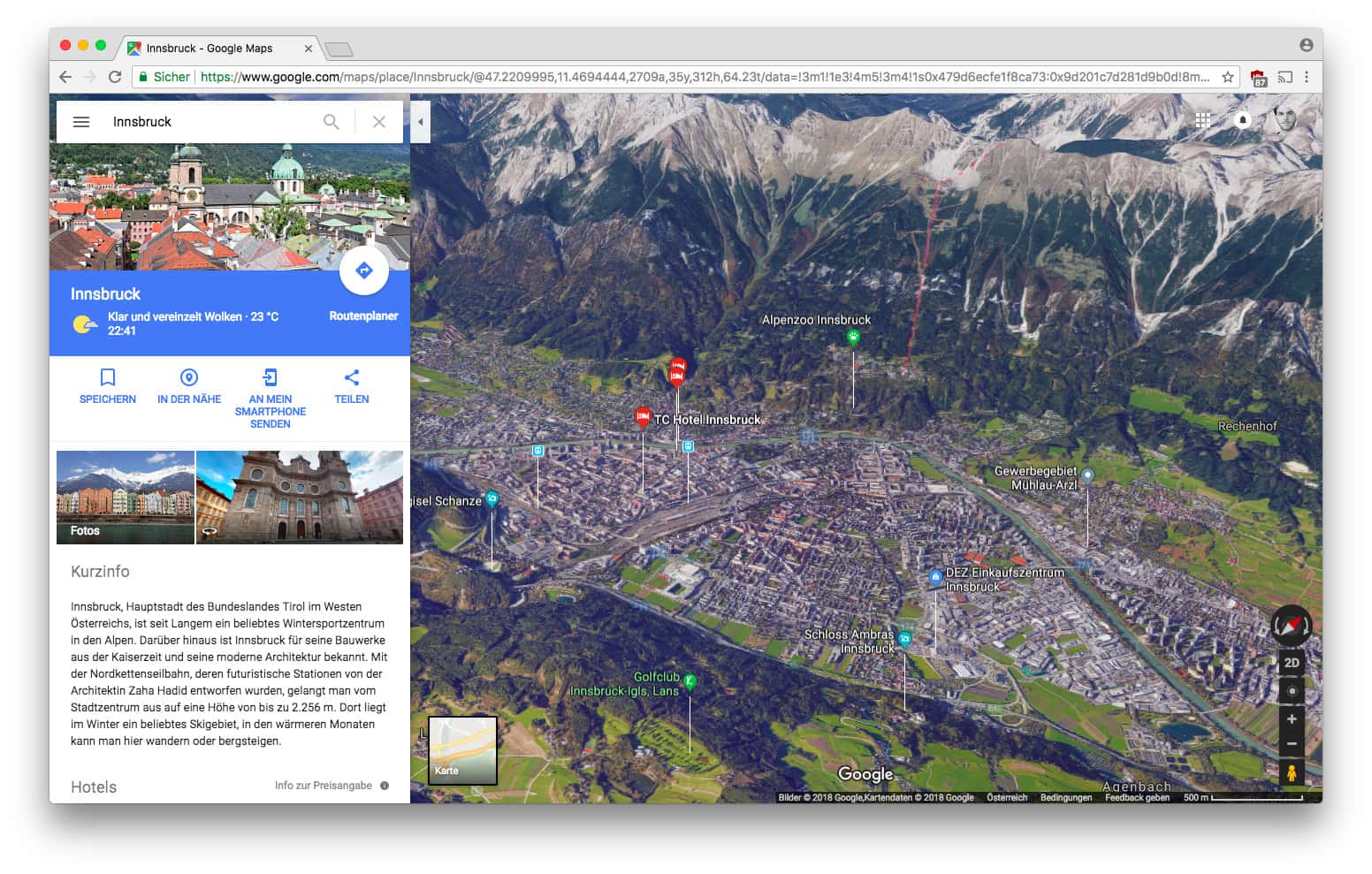The width and height of the screenshot is (1372, 874).
Task: Open the notifications bell
Action: 1242,120
